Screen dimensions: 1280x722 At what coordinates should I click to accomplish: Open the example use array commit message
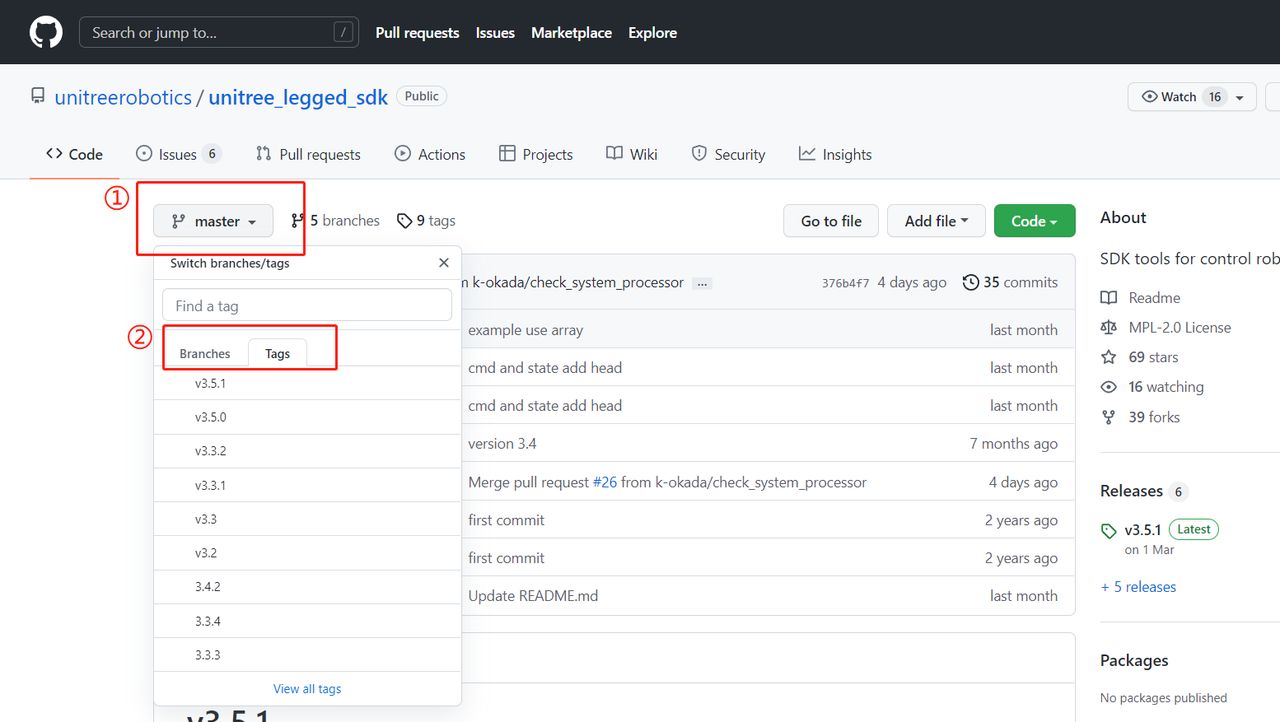525,330
